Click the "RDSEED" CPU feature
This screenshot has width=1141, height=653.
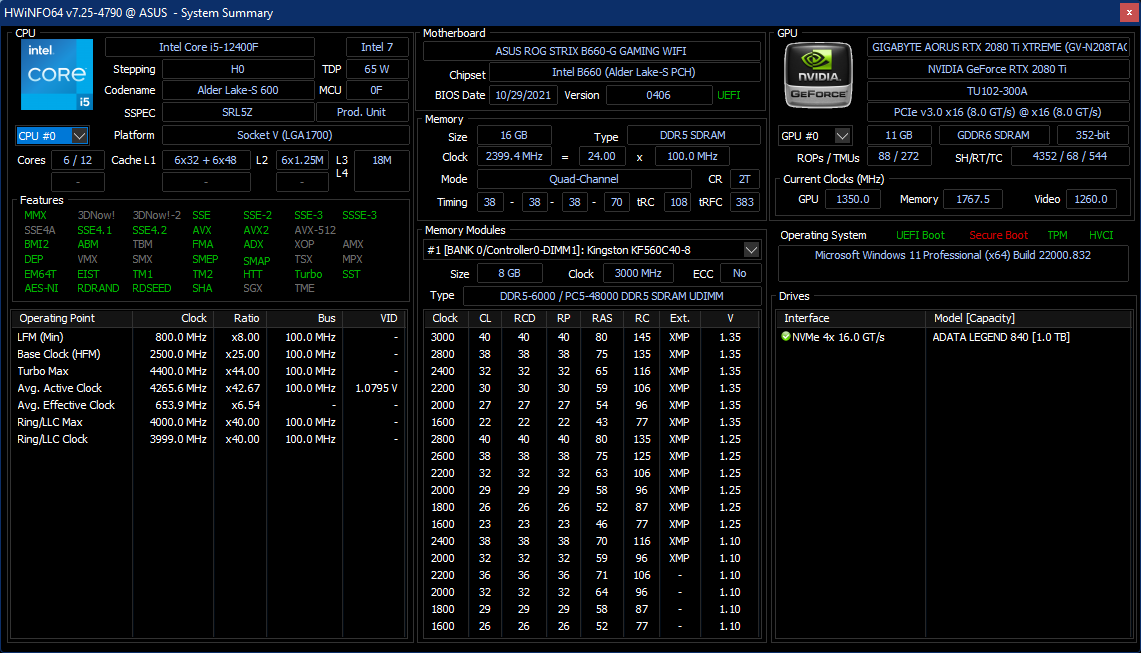(152, 288)
